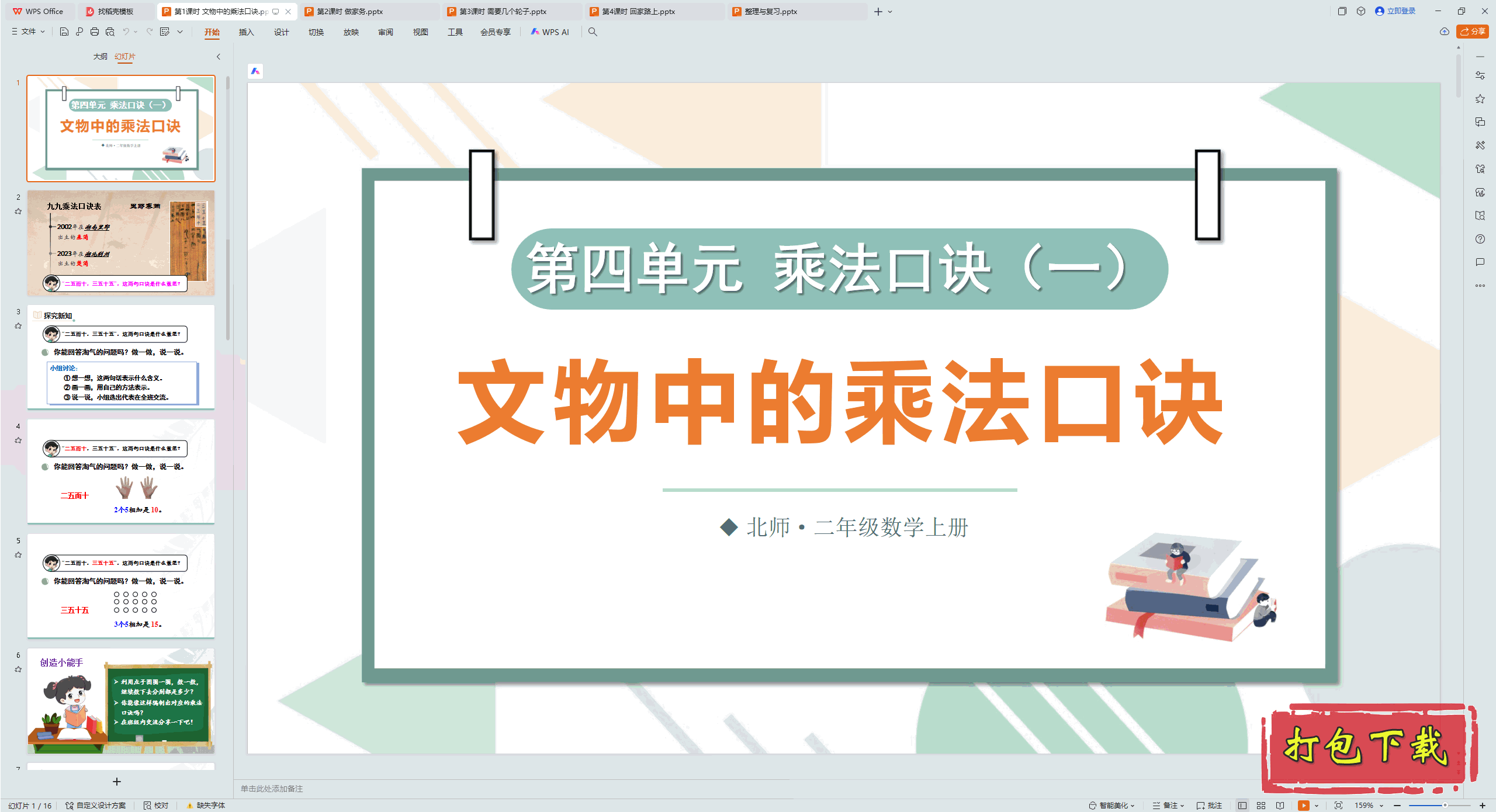Toggle the 批注 comments button
Image resolution: width=1496 pixels, height=812 pixels.
tap(1210, 805)
